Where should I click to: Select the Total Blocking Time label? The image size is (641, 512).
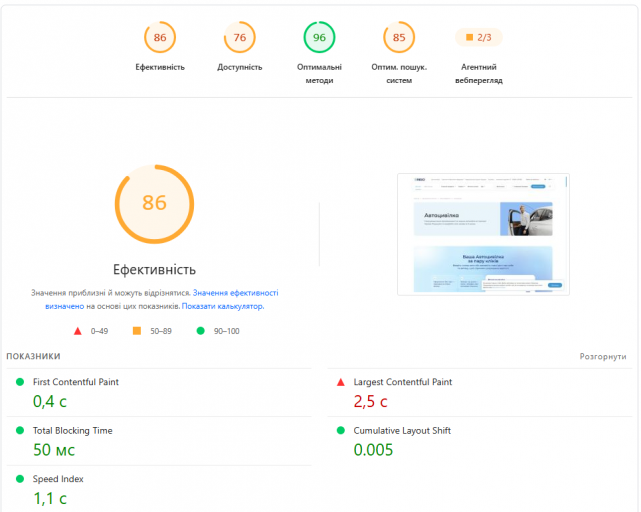coord(72,430)
